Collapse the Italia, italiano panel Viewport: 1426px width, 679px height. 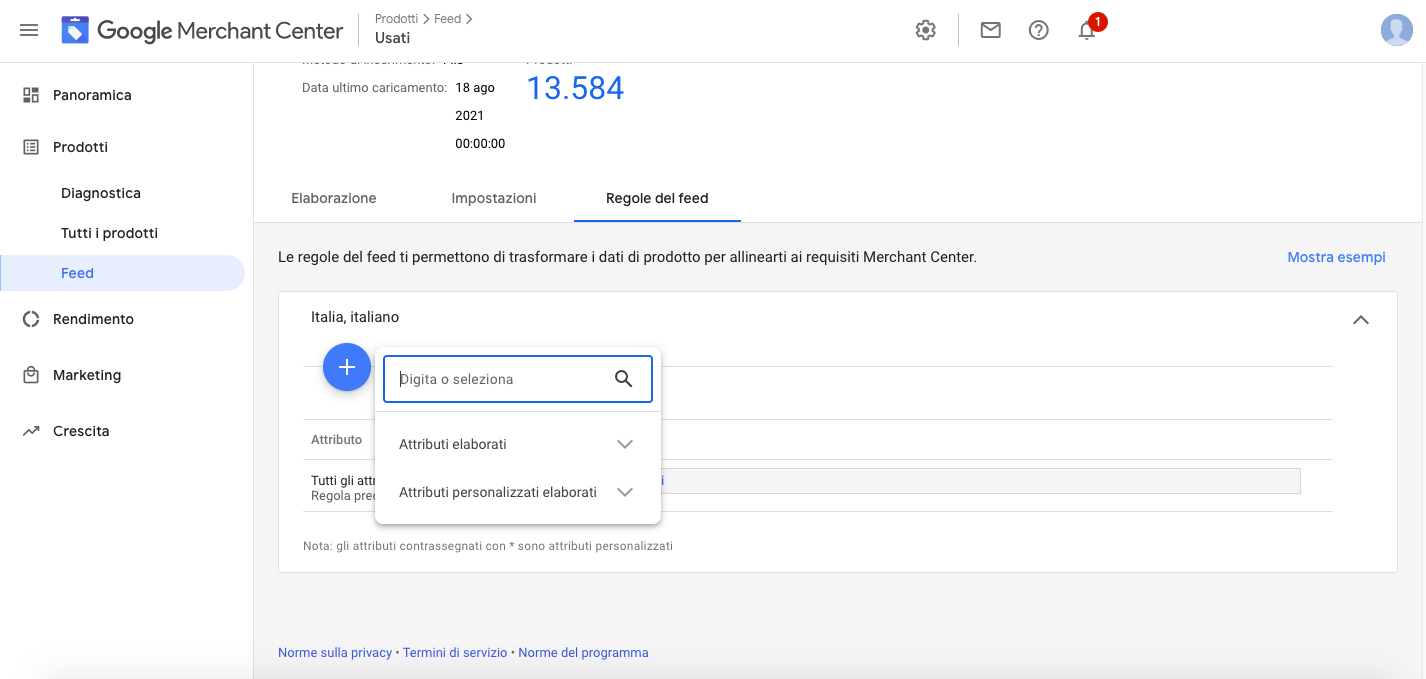pos(1360,320)
